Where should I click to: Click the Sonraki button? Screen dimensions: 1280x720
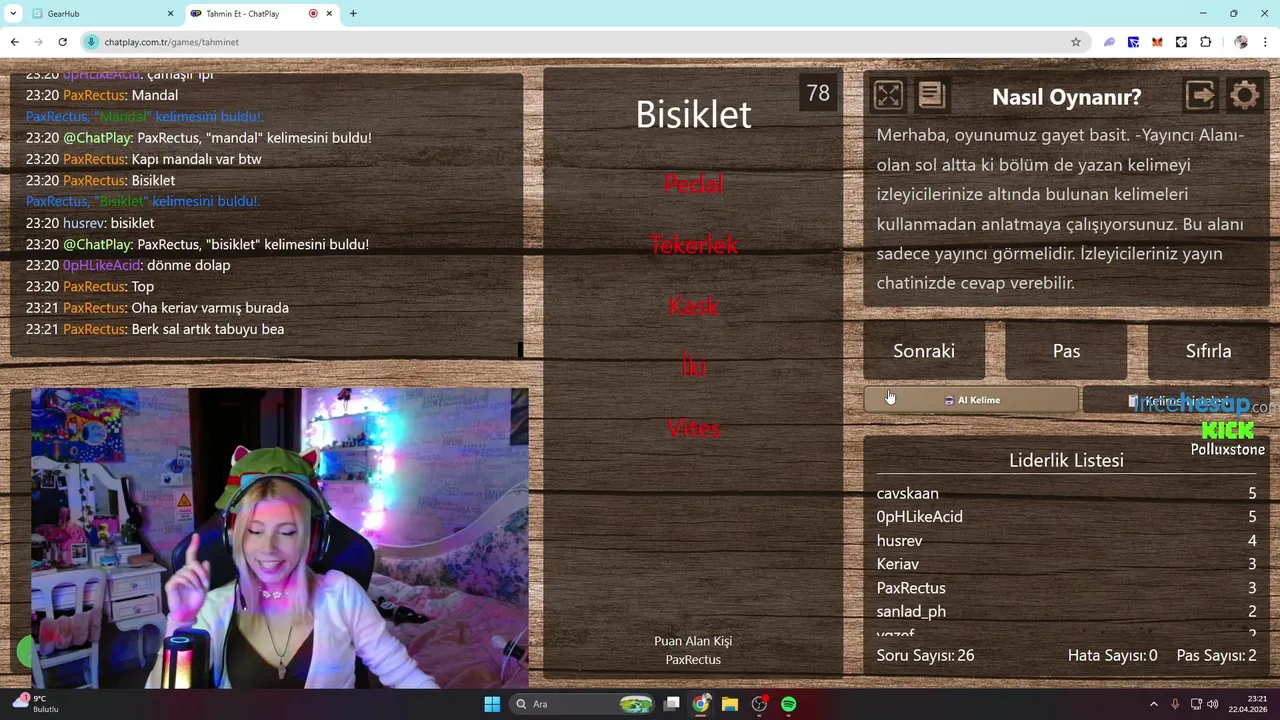point(924,351)
